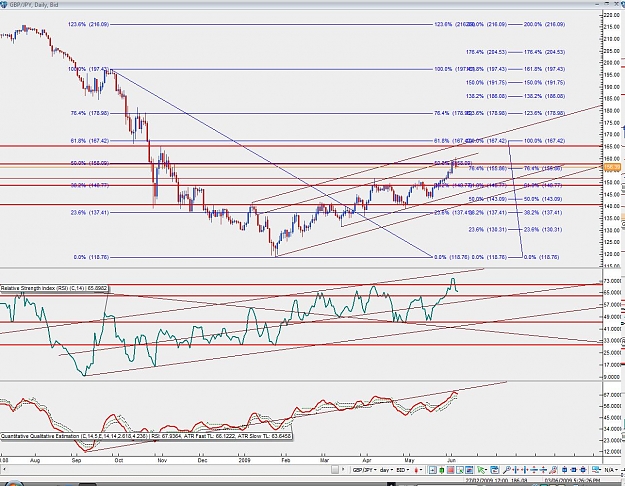Viewport: 625px width, 486px height.
Task: Click the second horizontal zoom icon
Action: coord(525,470)
